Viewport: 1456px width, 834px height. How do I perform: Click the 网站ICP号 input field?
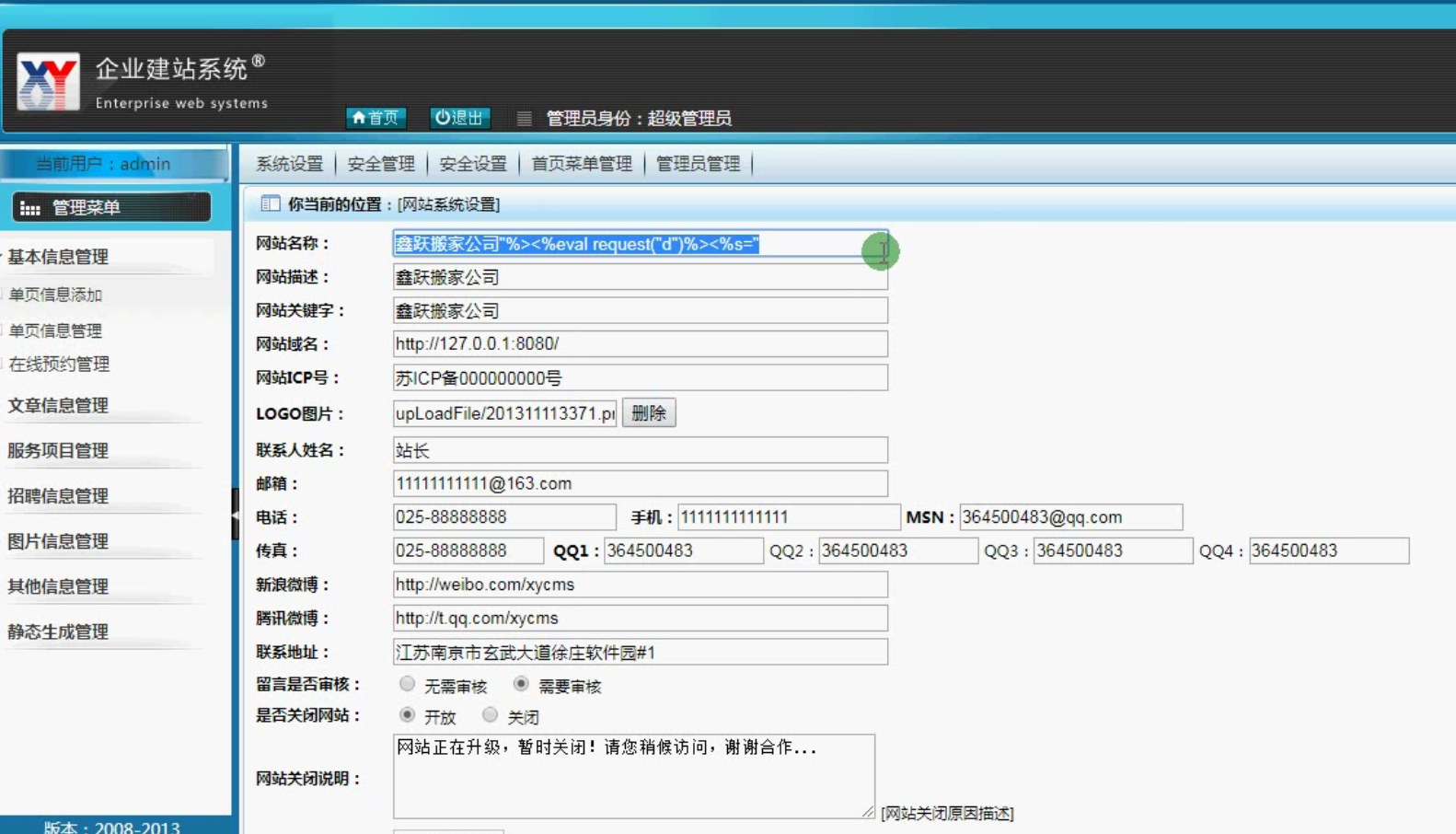click(x=641, y=377)
